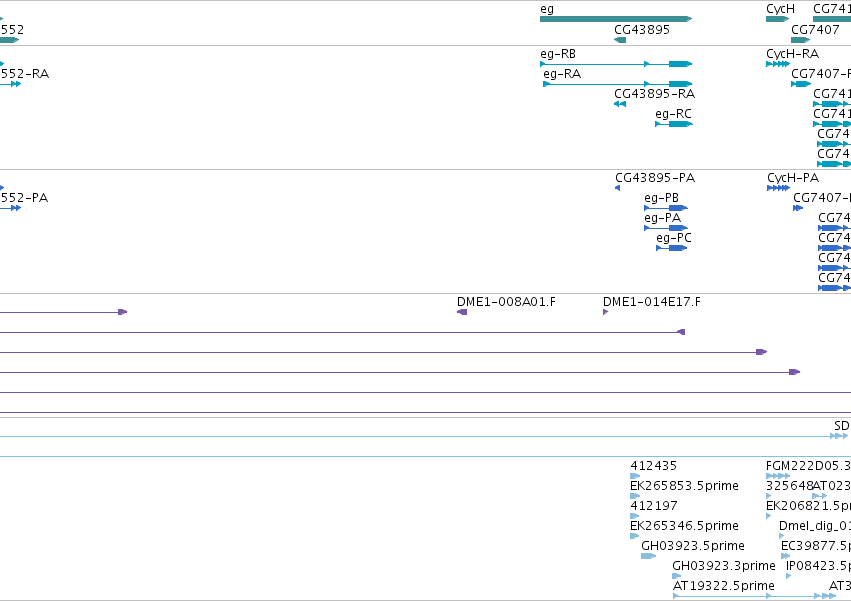Open the 412435 EST label
851x601 pixels.
[x=653, y=466]
